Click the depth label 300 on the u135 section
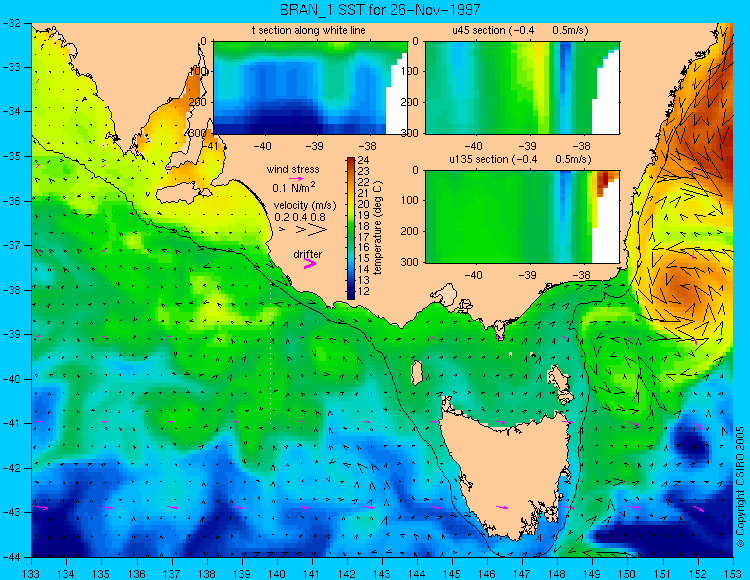The image size is (750, 580). (411, 263)
